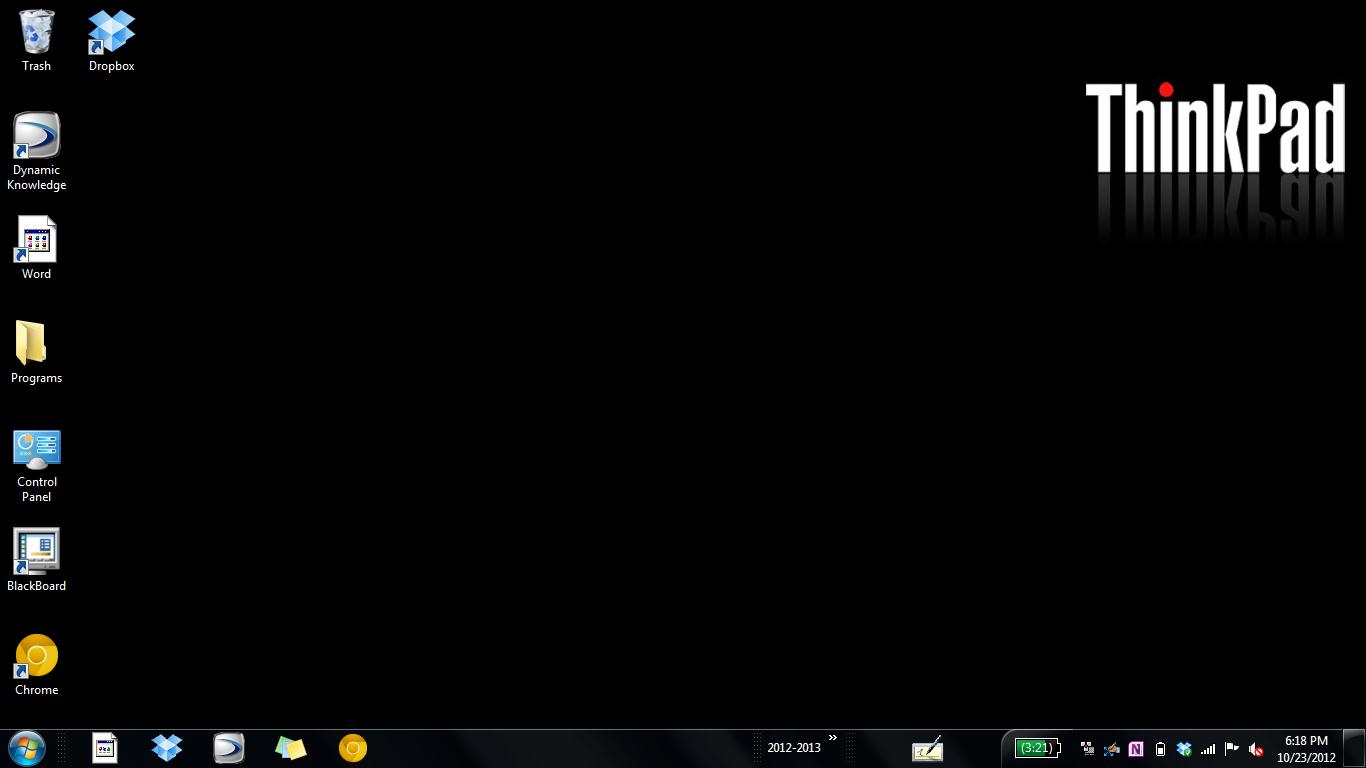Screen dimensions: 1366x768
Task: Open the Tablet PC Input Panel icon
Action: pyautogui.click(x=927, y=749)
